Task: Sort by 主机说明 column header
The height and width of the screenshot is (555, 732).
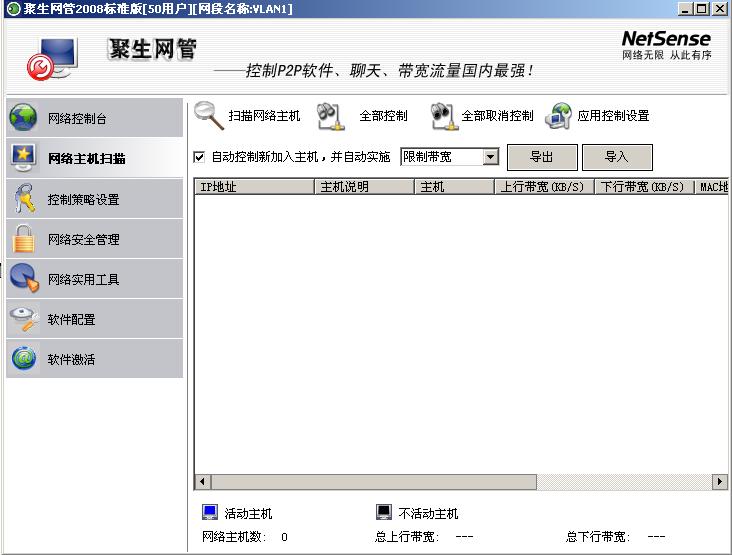Action: click(364, 187)
